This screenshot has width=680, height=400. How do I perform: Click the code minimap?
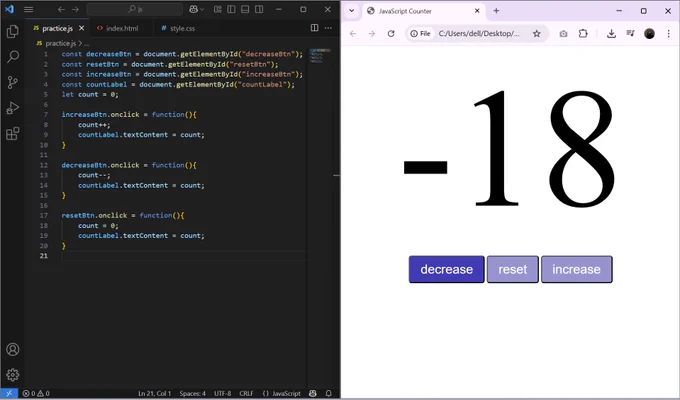click(320, 56)
